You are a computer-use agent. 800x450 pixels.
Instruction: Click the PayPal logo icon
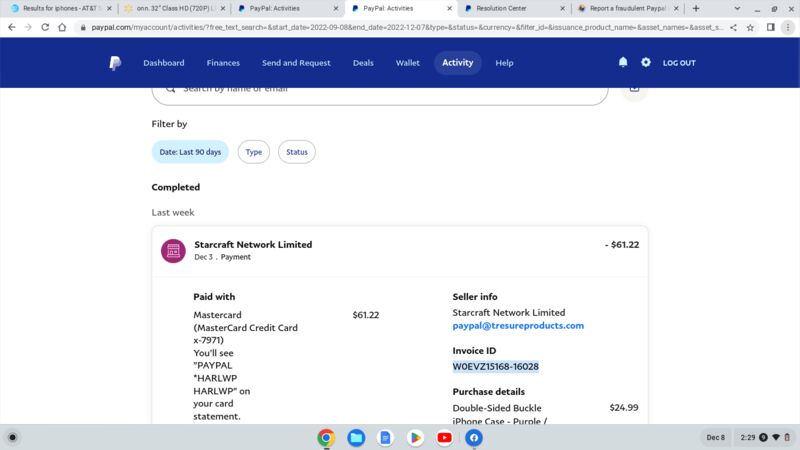(x=115, y=63)
